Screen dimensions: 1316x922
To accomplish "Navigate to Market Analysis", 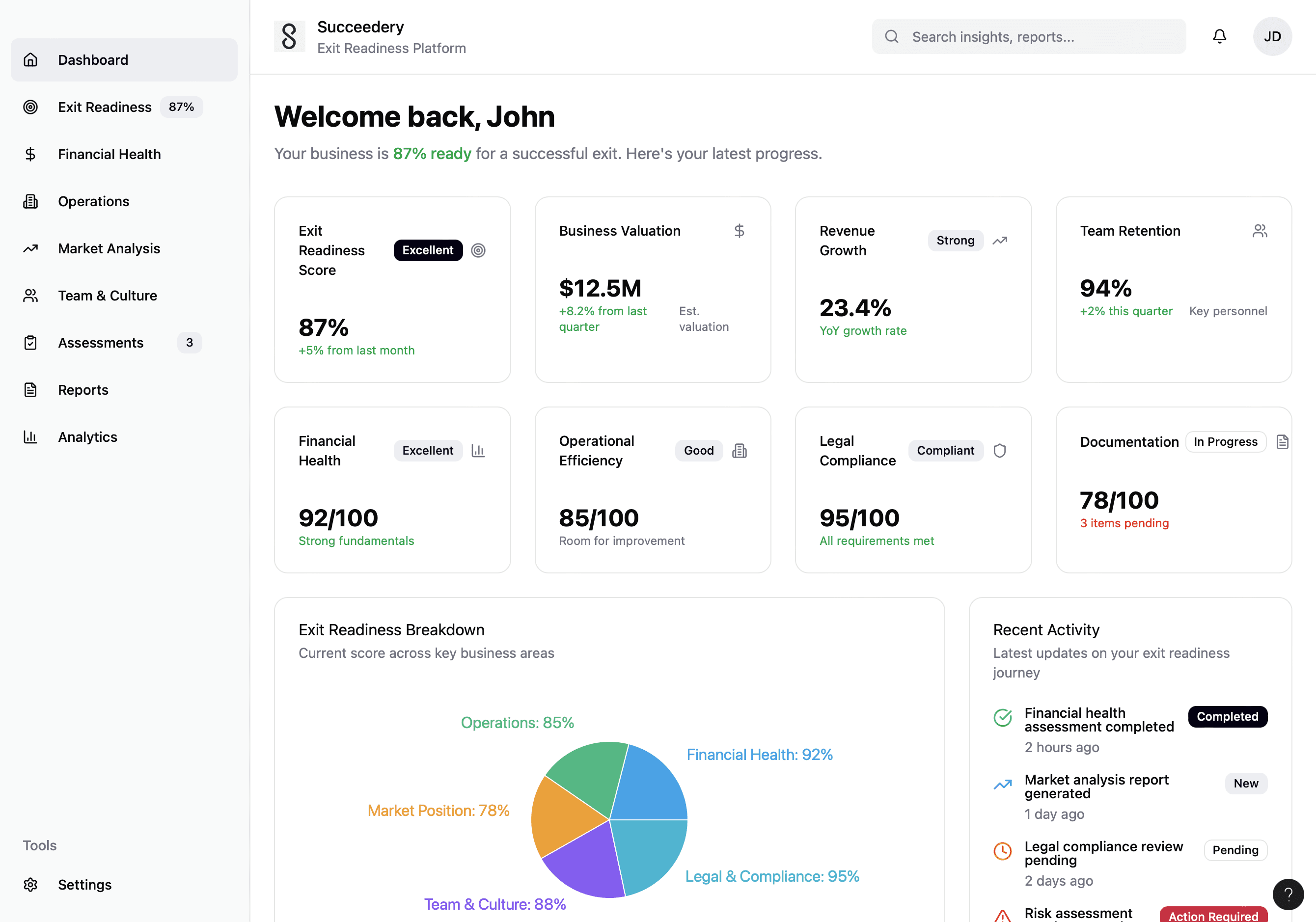I will (124, 248).
